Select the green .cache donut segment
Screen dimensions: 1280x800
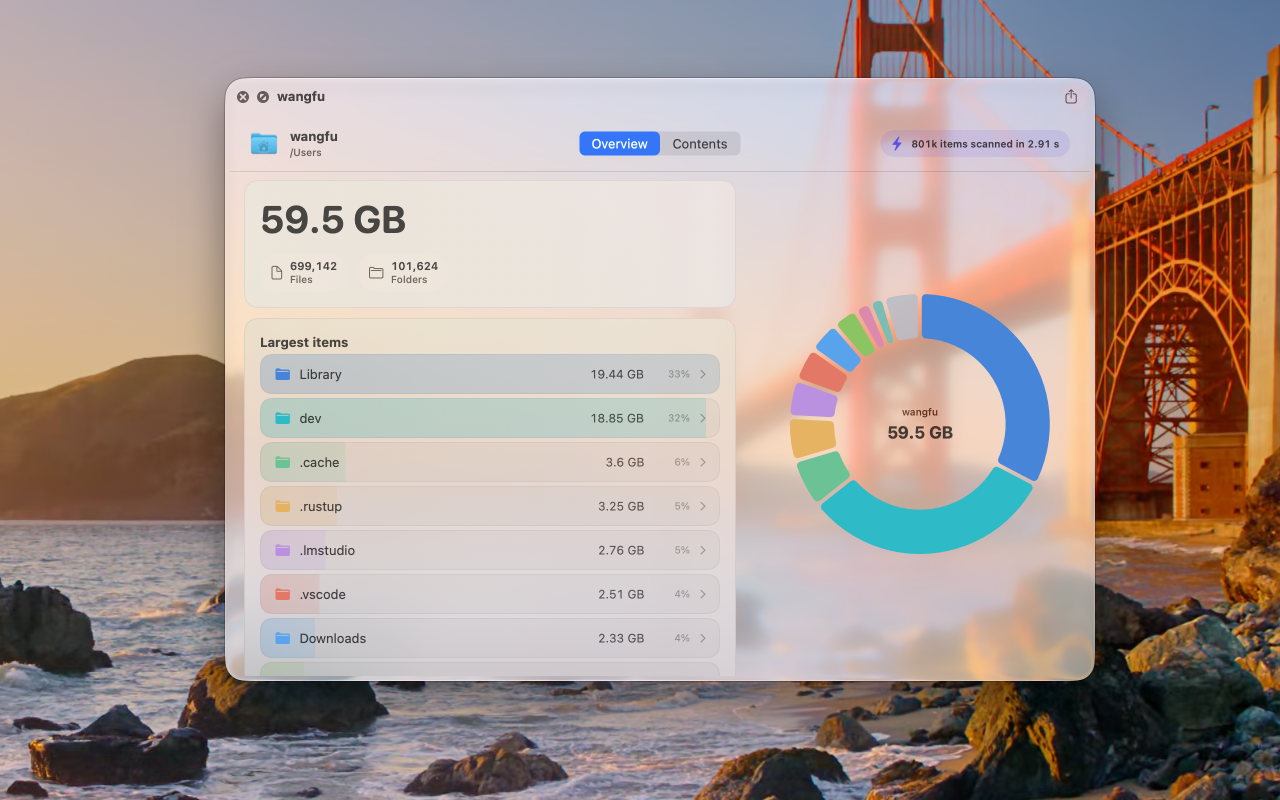tap(823, 476)
